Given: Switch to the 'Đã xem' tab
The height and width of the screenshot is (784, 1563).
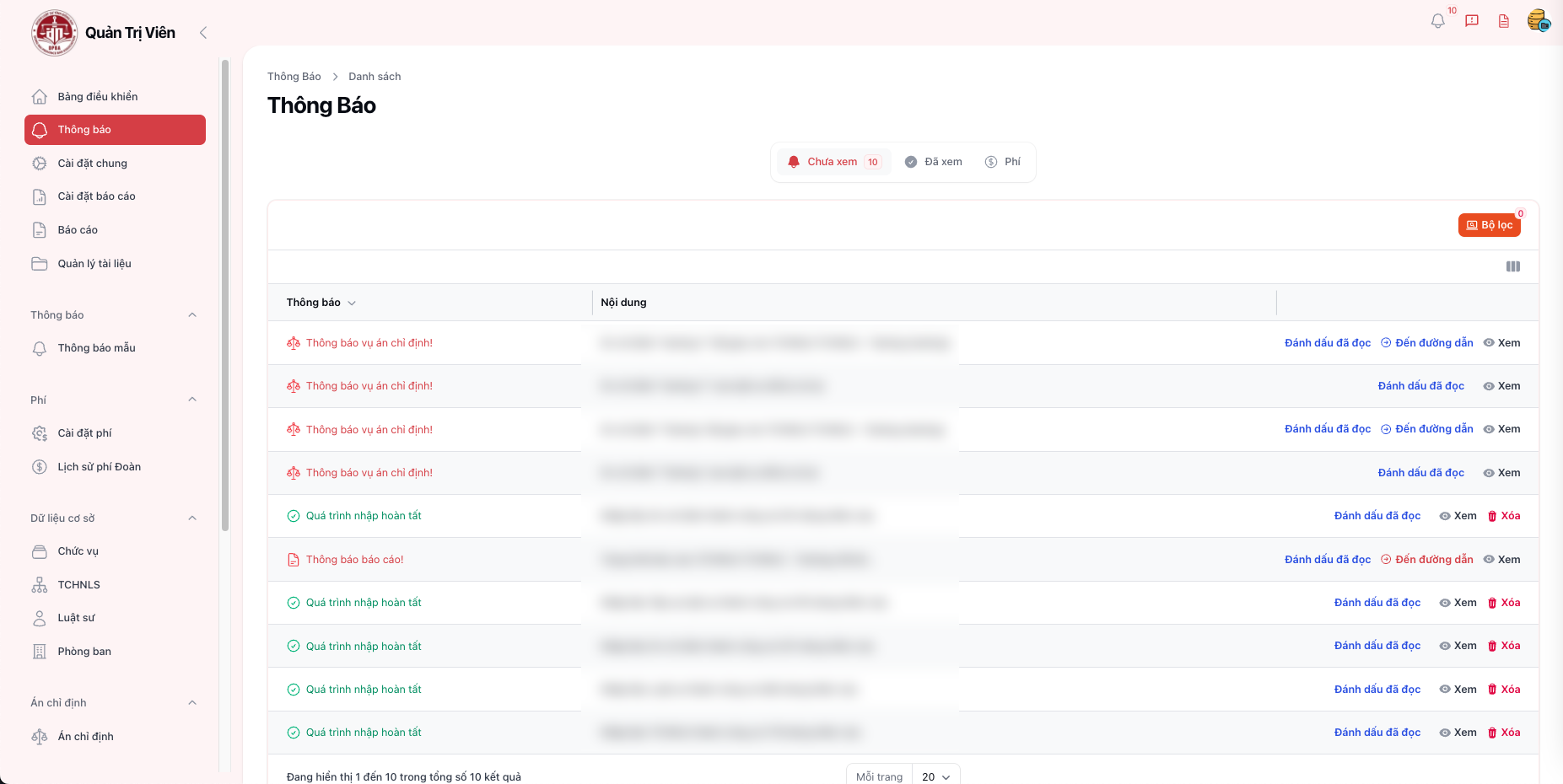Looking at the screenshot, I should [934, 162].
